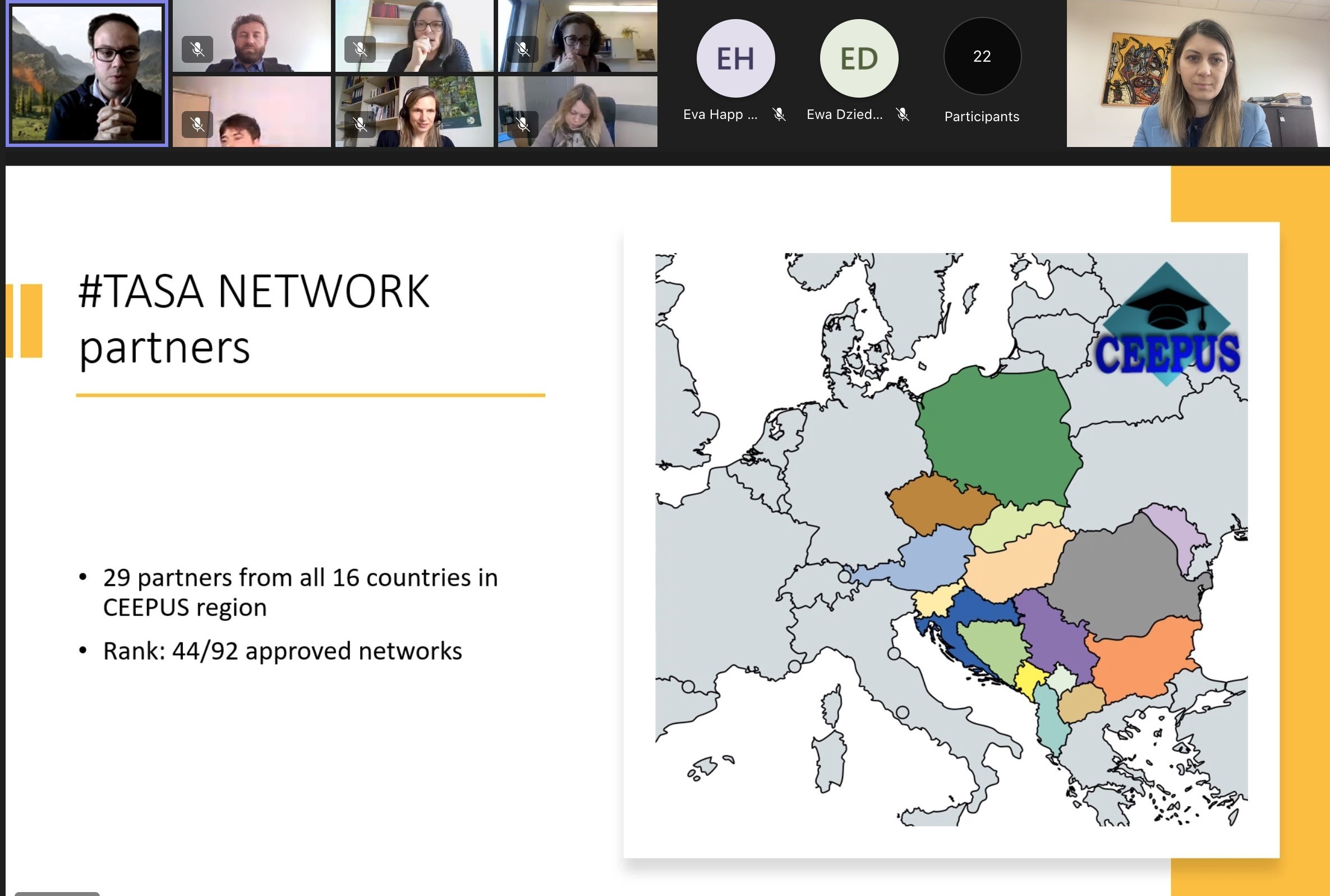The image size is (1330, 896).
Task: Click muted mic icon on blonde woman's tile
Action: click(522, 124)
